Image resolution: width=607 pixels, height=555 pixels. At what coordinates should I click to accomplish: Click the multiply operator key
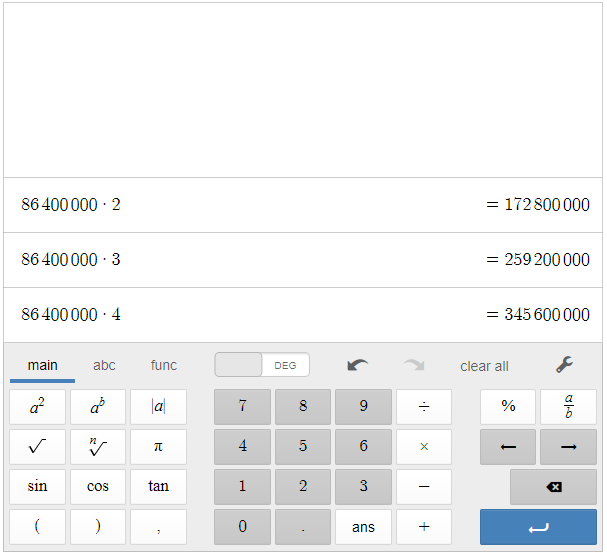424,447
